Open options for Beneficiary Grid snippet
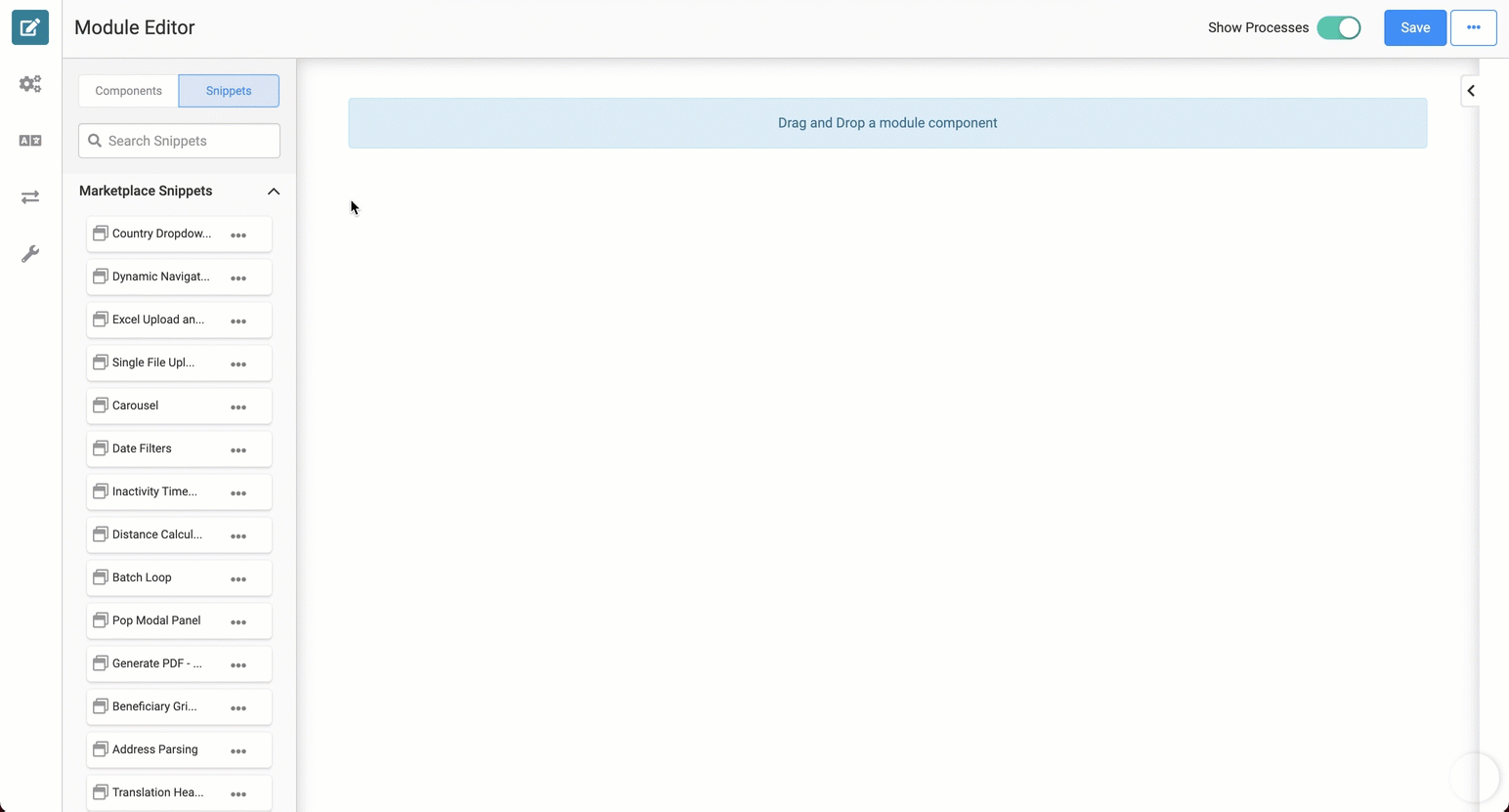The image size is (1509, 812). pyautogui.click(x=238, y=708)
